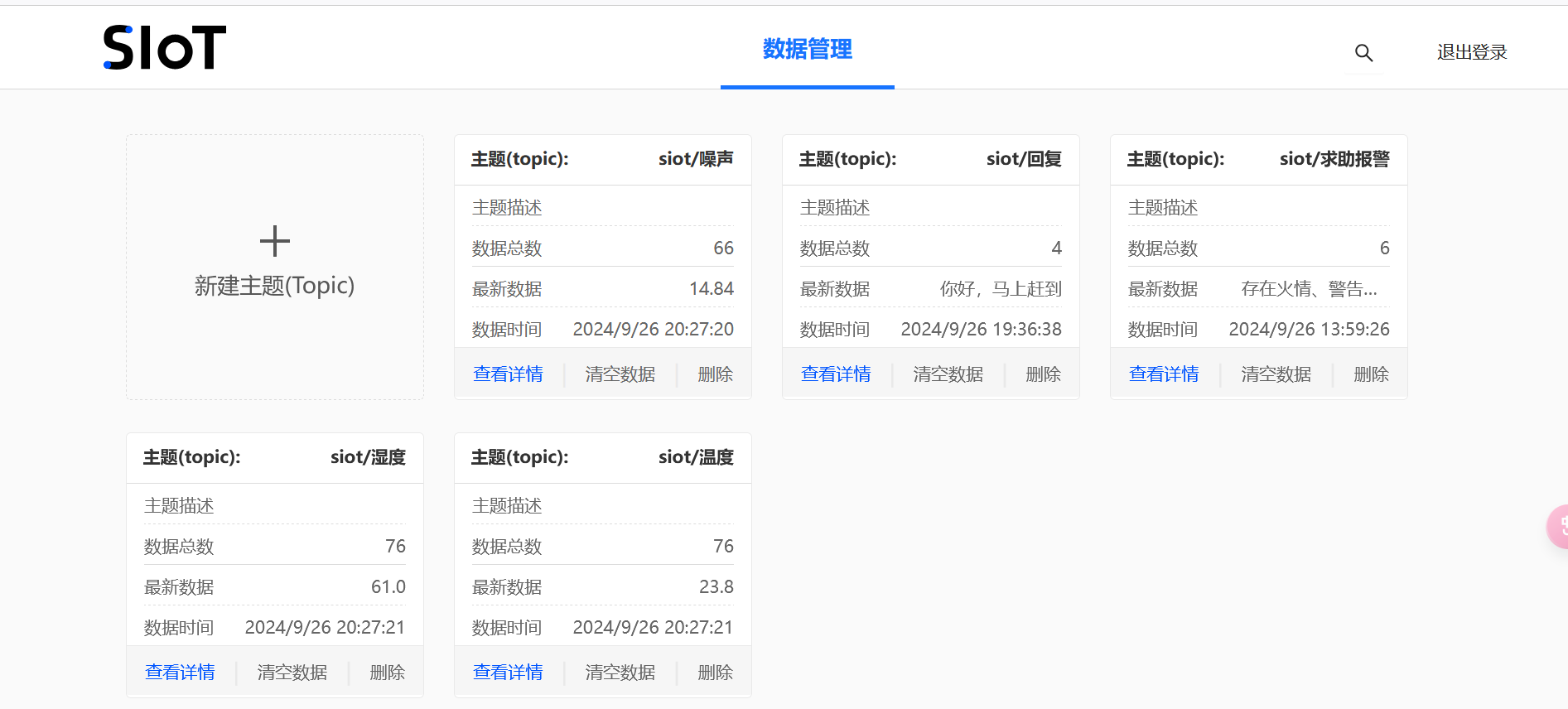This screenshot has width=1568, height=709.
Task: Click 数据总数 label in siot/温度 card
Action: [x=507, y=547]
